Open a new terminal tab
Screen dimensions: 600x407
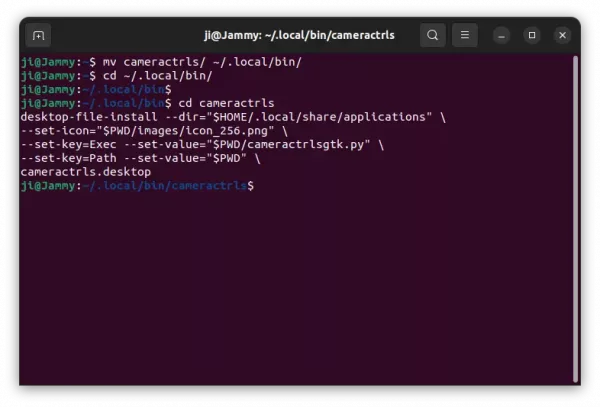38,36
